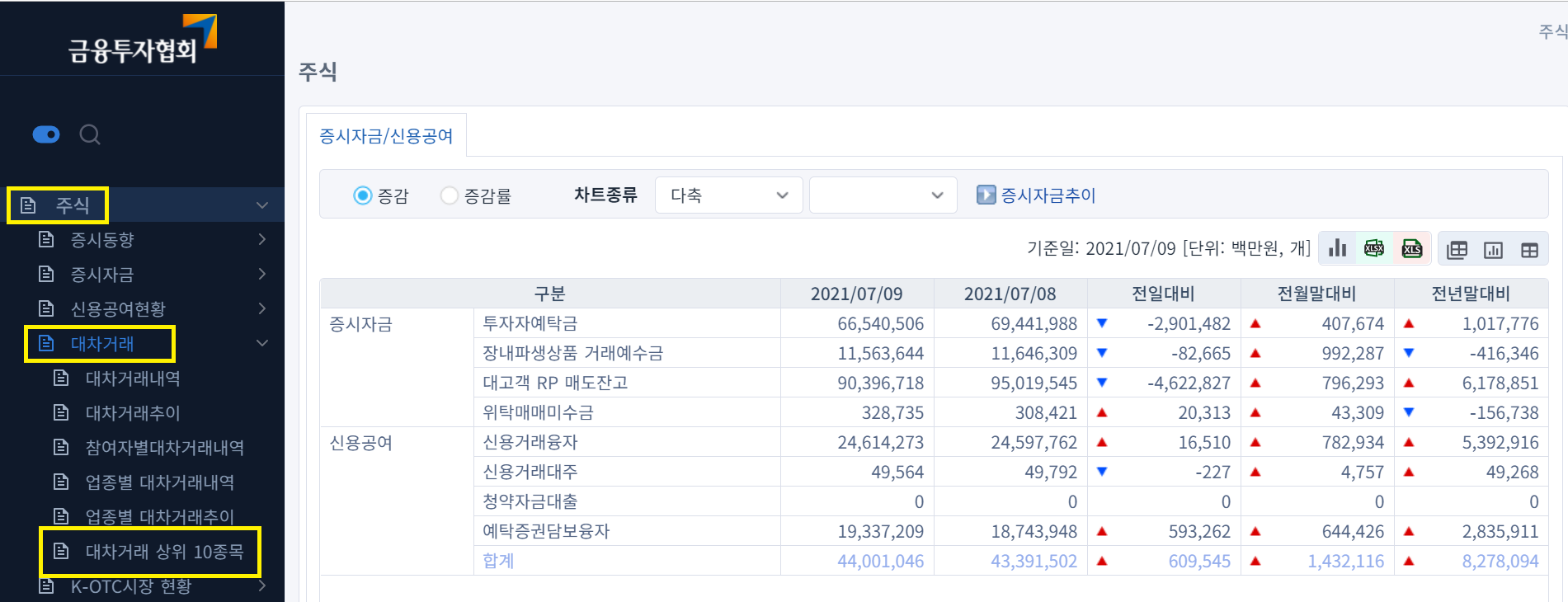Open 대차거래 상위 10종목 menu item

164,551
